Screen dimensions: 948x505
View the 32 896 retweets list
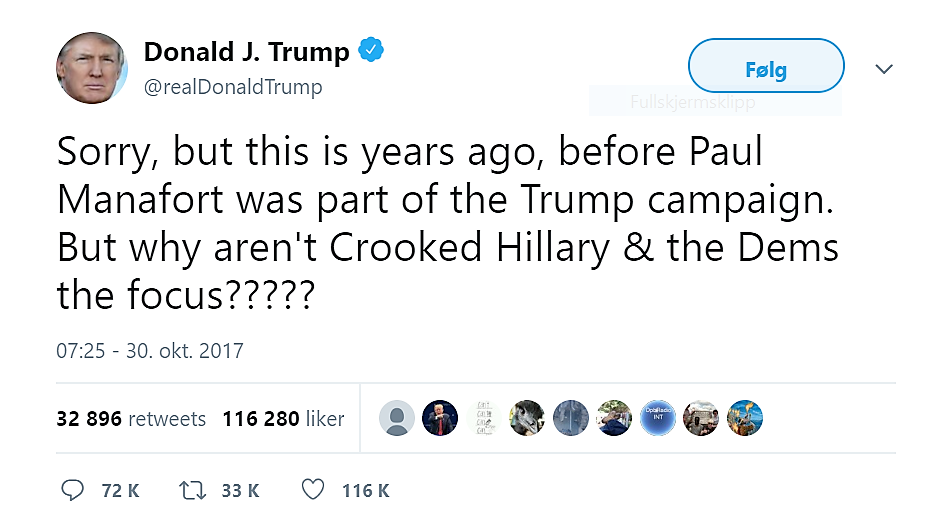[x=131, y=419]
